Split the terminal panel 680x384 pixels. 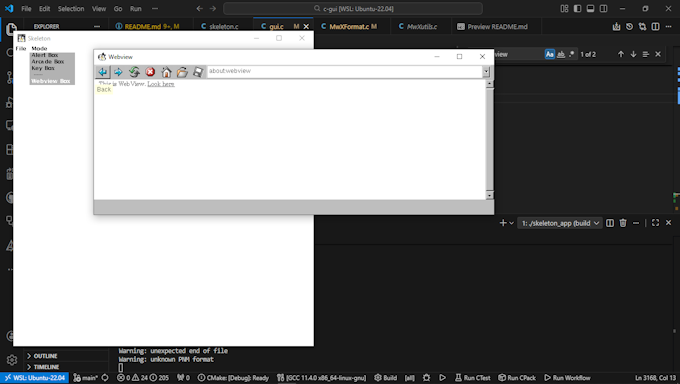610,223
